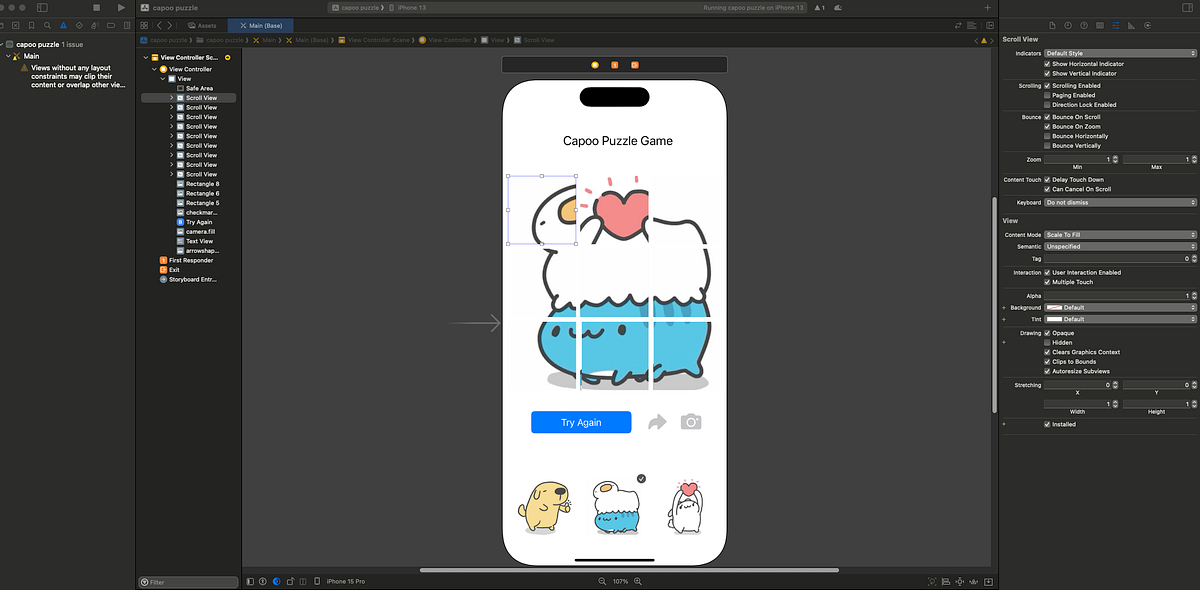Open the History inspector clock icon
Screen dimensions: 1200x590
coord(1069,25)
